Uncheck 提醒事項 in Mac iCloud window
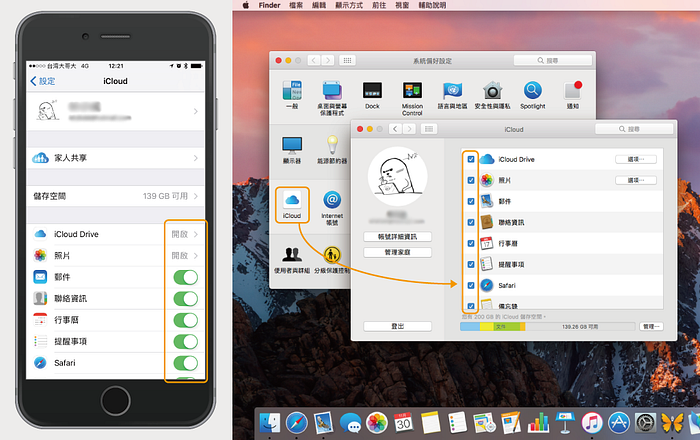The height and width of the screenshot is (440, 700). click(x=471, y=264)
